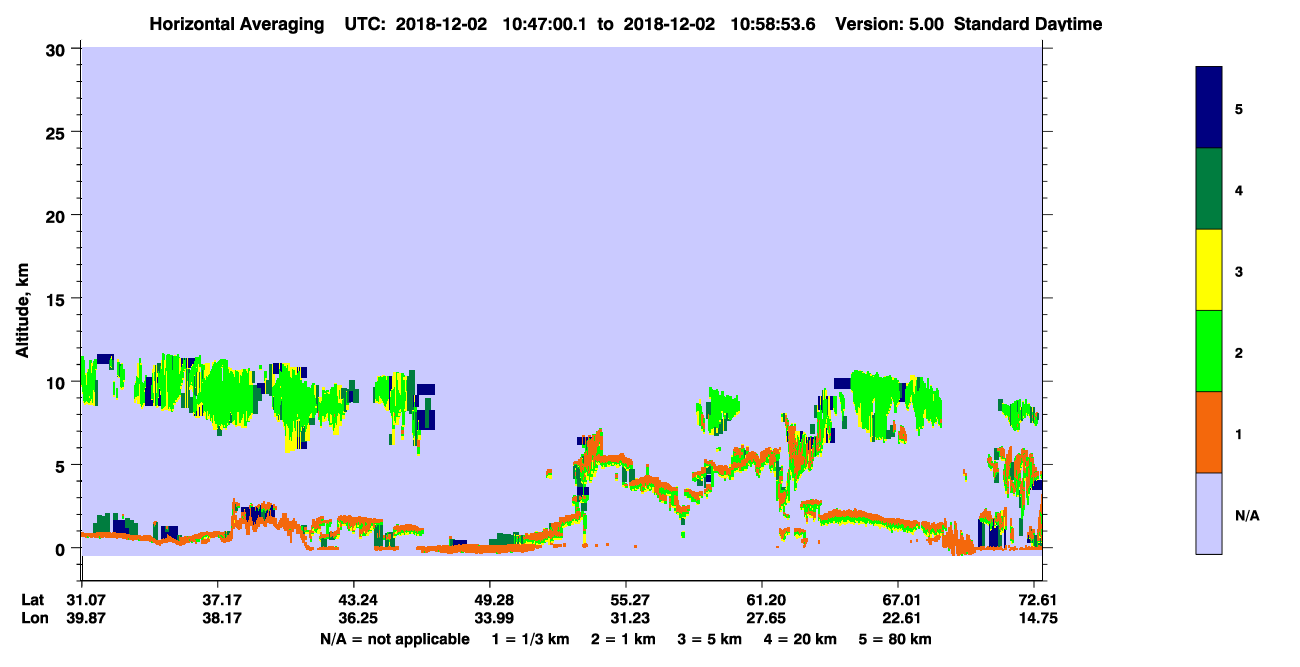Click the y-axis tick label 25
The height and width of the screenshot is (667, 1300).
pyautogui.click(x=56, y=132)
